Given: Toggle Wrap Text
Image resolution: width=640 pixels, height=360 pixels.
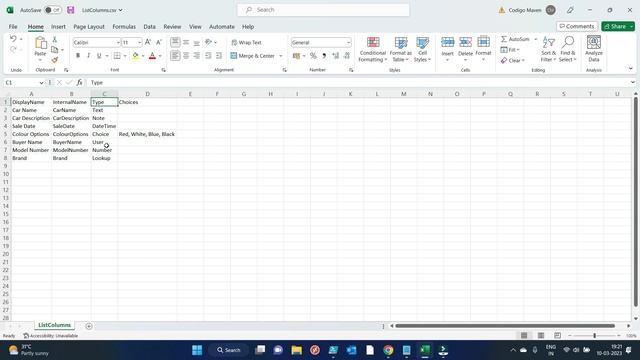Looking at the screenshot, I should [x=246, y=42].
